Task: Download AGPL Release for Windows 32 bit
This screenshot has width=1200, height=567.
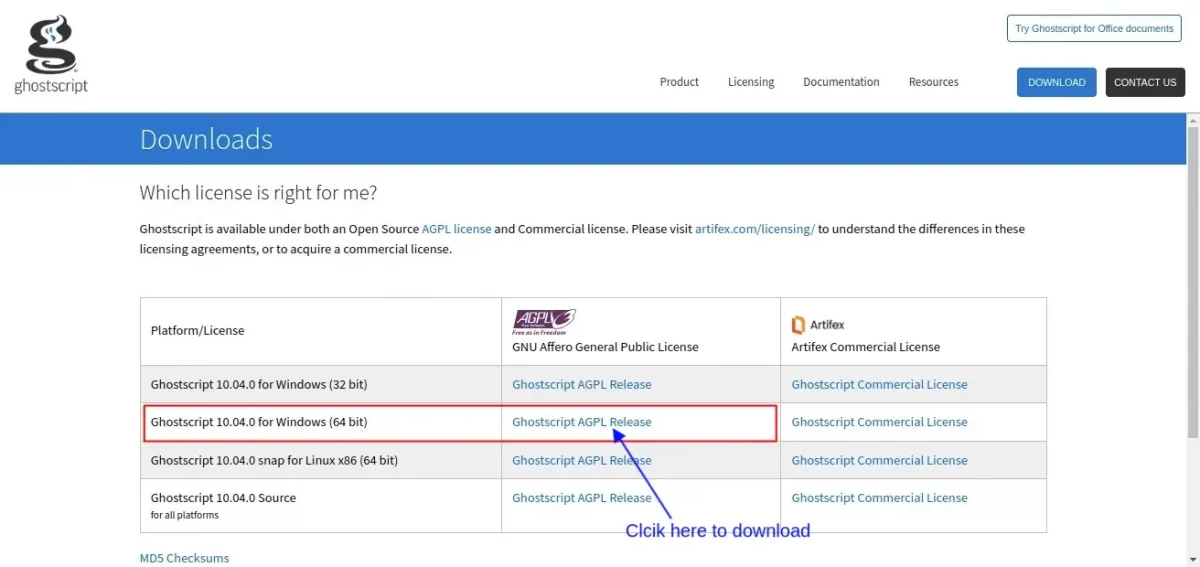Action: (x=581, y=384)
